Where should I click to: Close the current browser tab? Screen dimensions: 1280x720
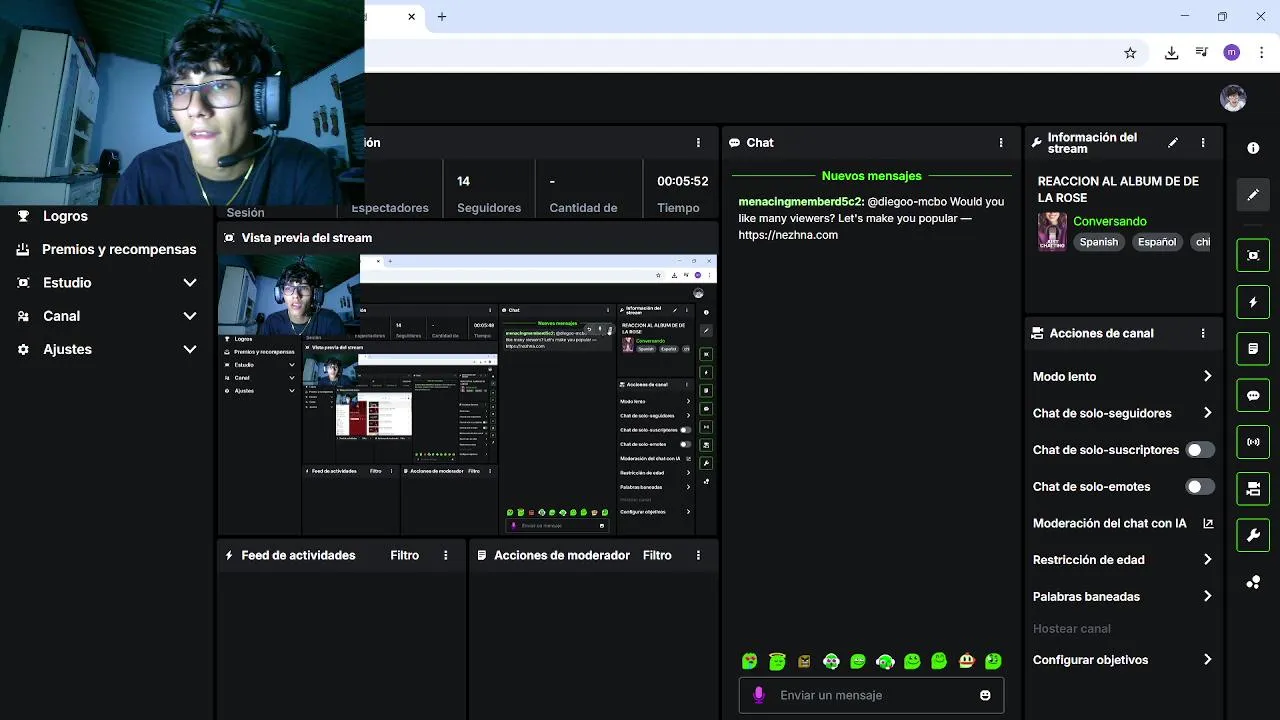pyautogui.click(x=412, y=16)
